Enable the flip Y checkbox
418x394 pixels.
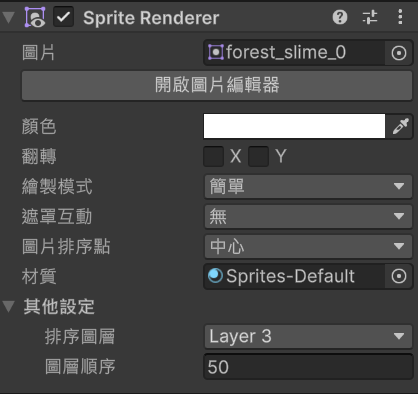(258, 156)
